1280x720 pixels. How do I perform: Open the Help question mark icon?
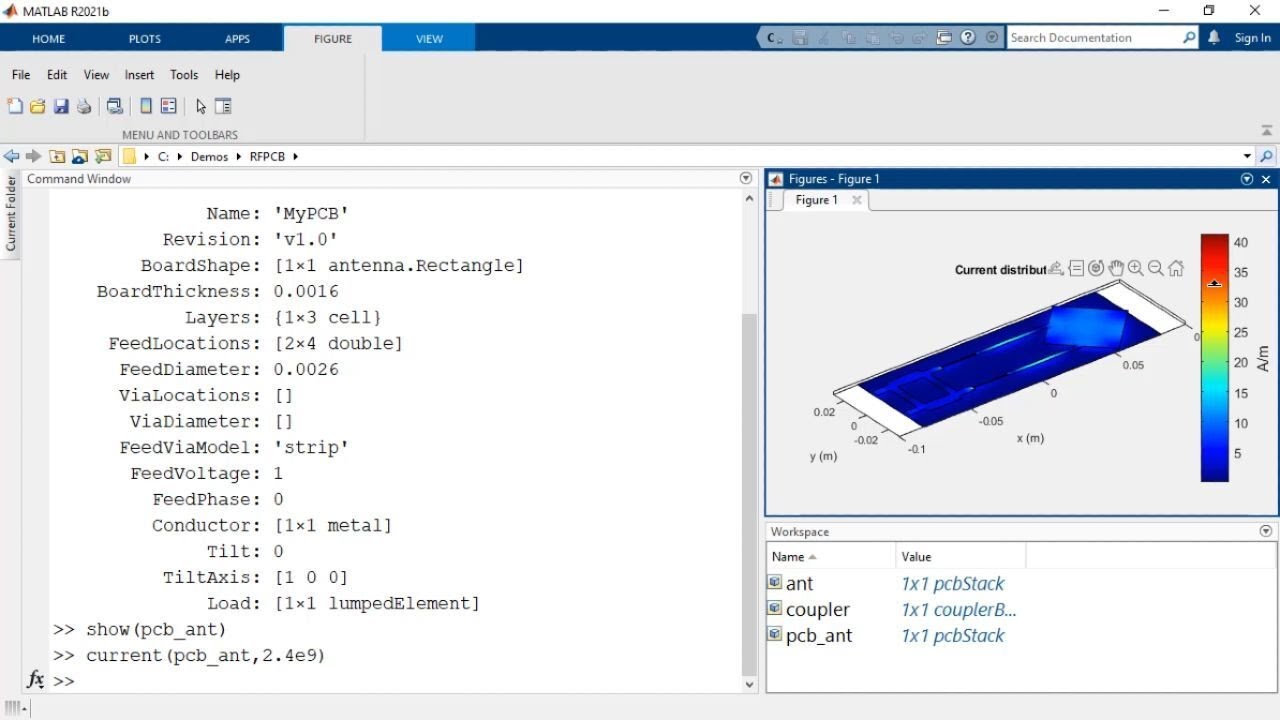pyautogui.click(x=968, y=37)
